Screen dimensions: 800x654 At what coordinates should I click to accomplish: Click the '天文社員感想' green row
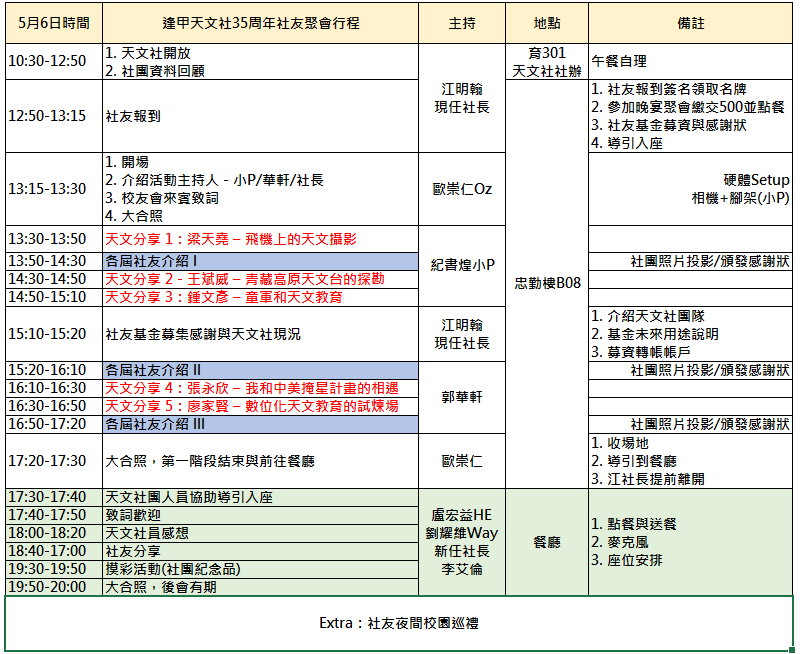click(x=260, y=533)
